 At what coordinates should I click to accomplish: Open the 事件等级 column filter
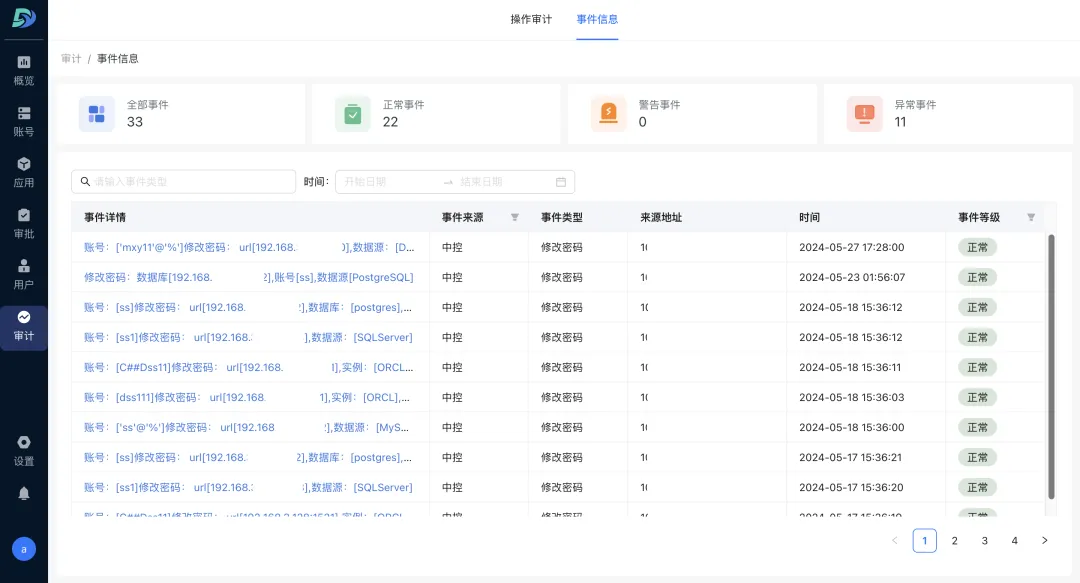tap(1031, 217)
